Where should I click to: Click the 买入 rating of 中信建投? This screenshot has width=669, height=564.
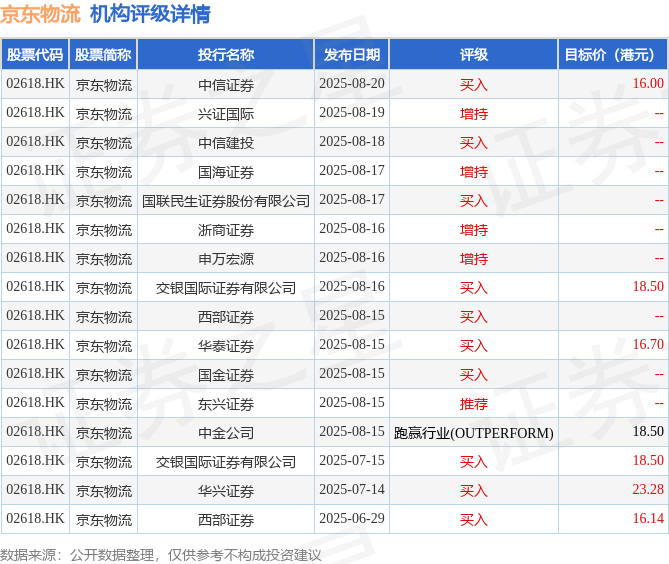click(x=474, y=143)
